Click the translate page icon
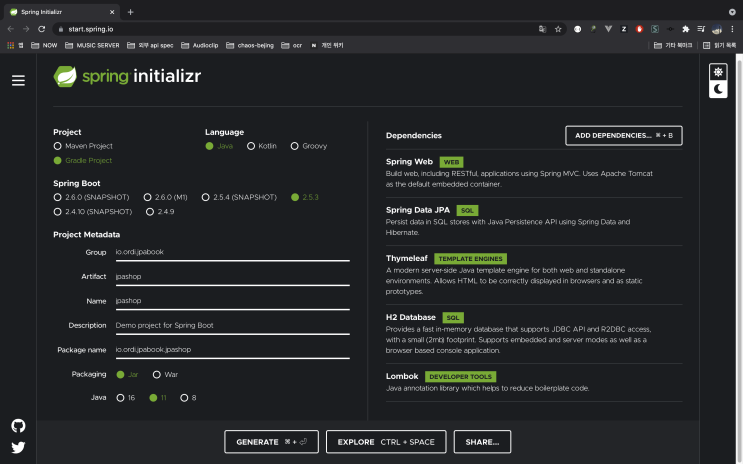Screen dimensions: 743x464 pos(543,29)
